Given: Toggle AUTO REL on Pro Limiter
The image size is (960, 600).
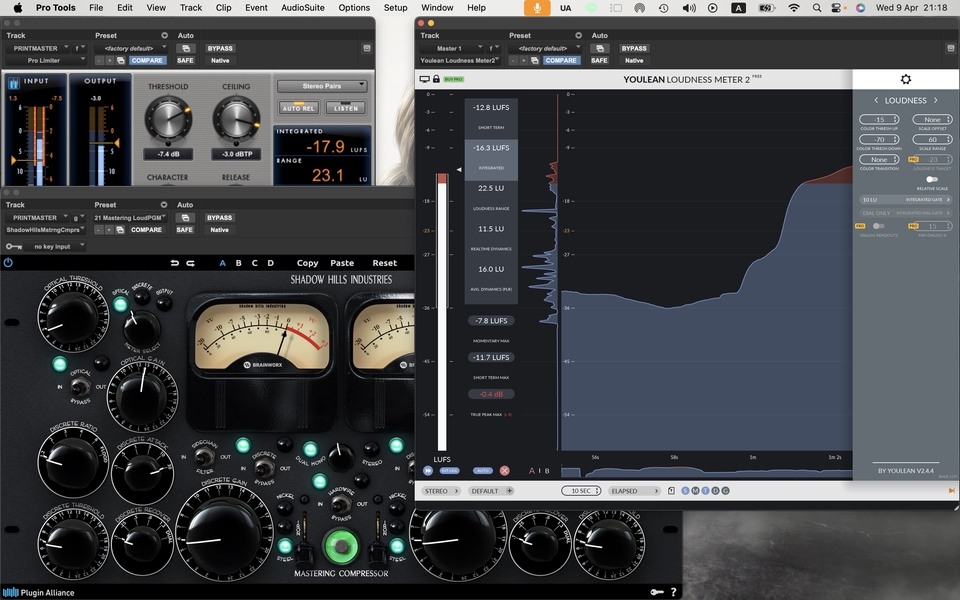Looking at the screenshot, I should pyautogui.click(x=298, y=108).
